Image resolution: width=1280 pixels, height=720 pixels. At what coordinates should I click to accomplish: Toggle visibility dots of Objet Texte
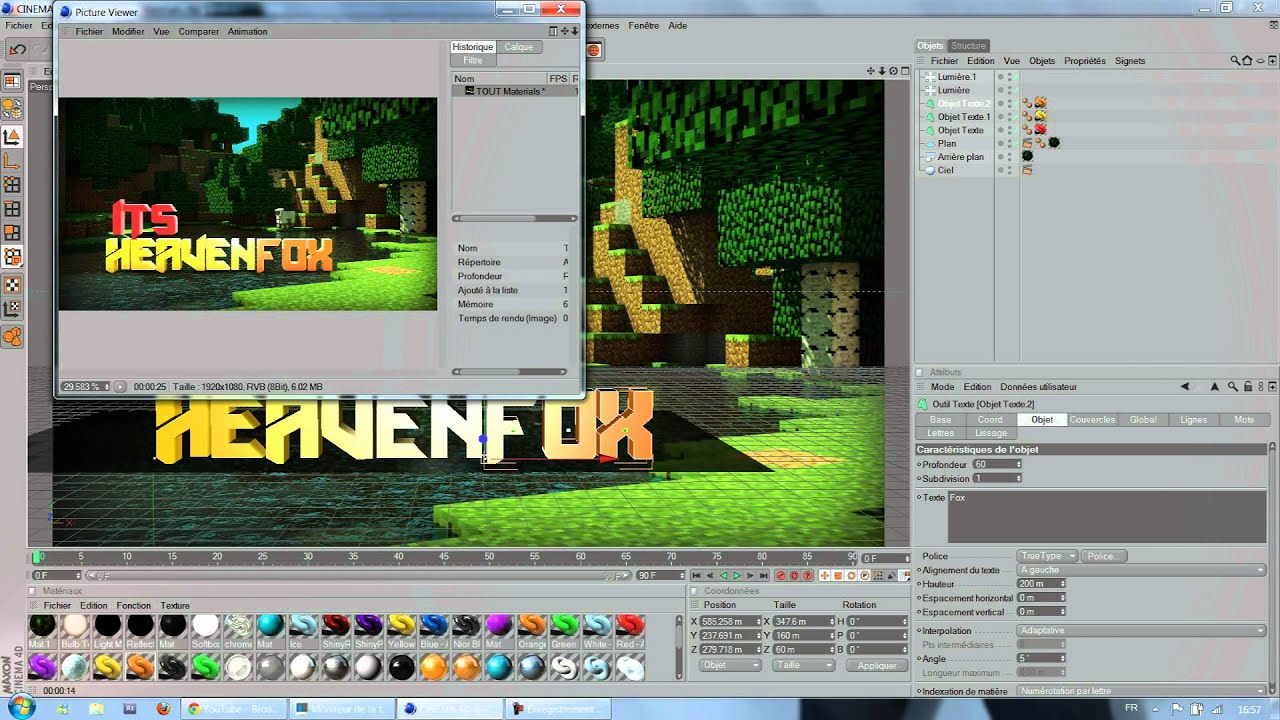coord(1009,130)
